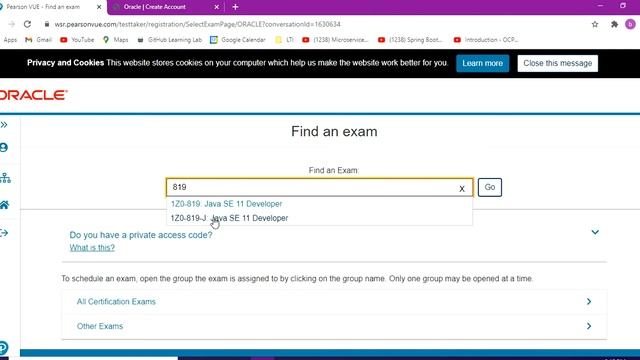
Task: Open All Certification Exams group name
Action: pyautogui.click(x=116, y=302)
